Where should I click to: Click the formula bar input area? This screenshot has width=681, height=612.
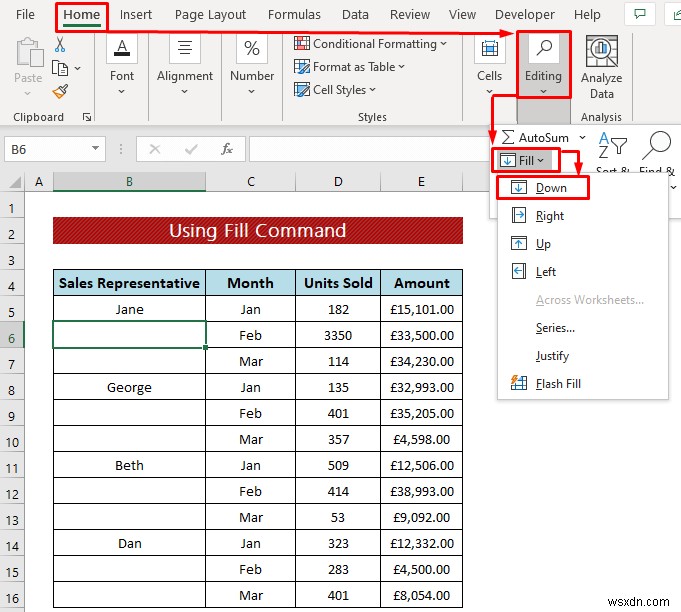(x=369, y=149)
